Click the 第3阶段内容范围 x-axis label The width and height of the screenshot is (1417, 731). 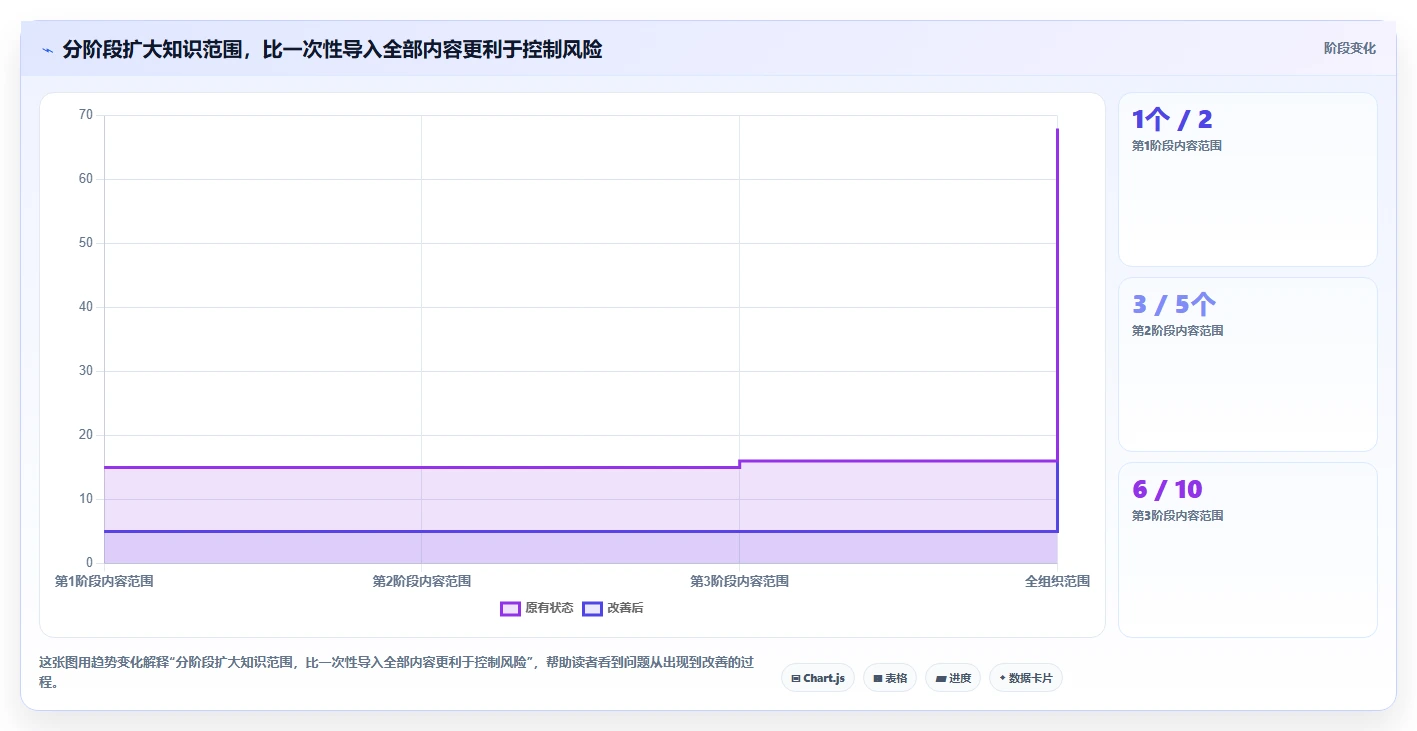click(740, 581)
